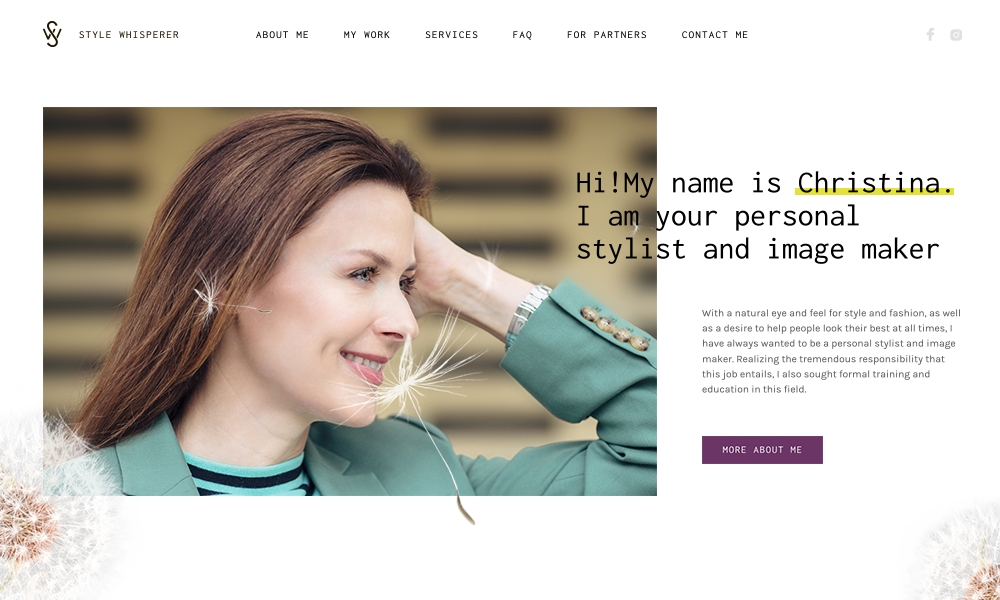Click the Style Whisperer brand name
Screen dimensions: 1000x600
coord(129,34)
